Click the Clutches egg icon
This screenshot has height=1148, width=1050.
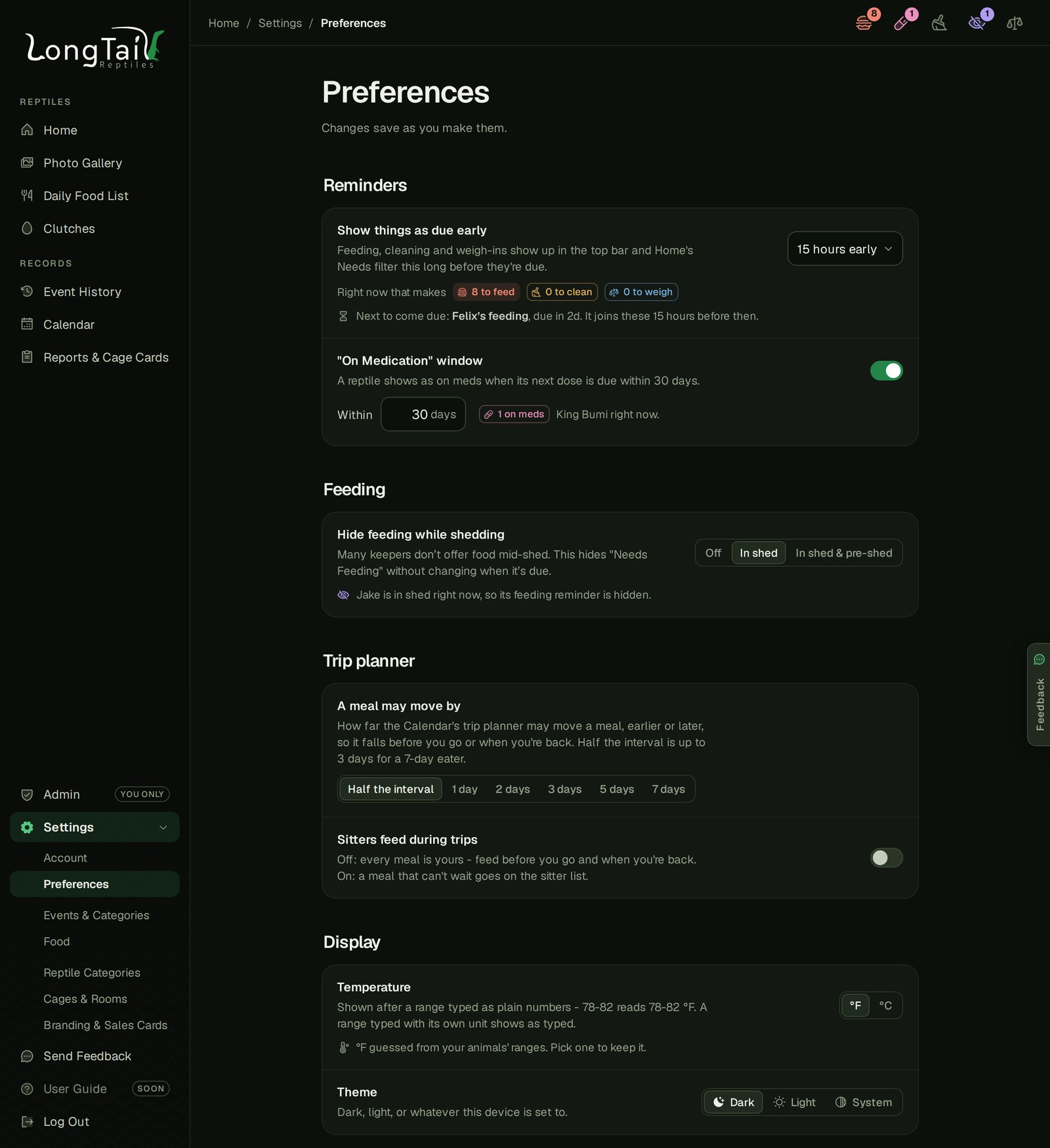[x=27, y=228]
